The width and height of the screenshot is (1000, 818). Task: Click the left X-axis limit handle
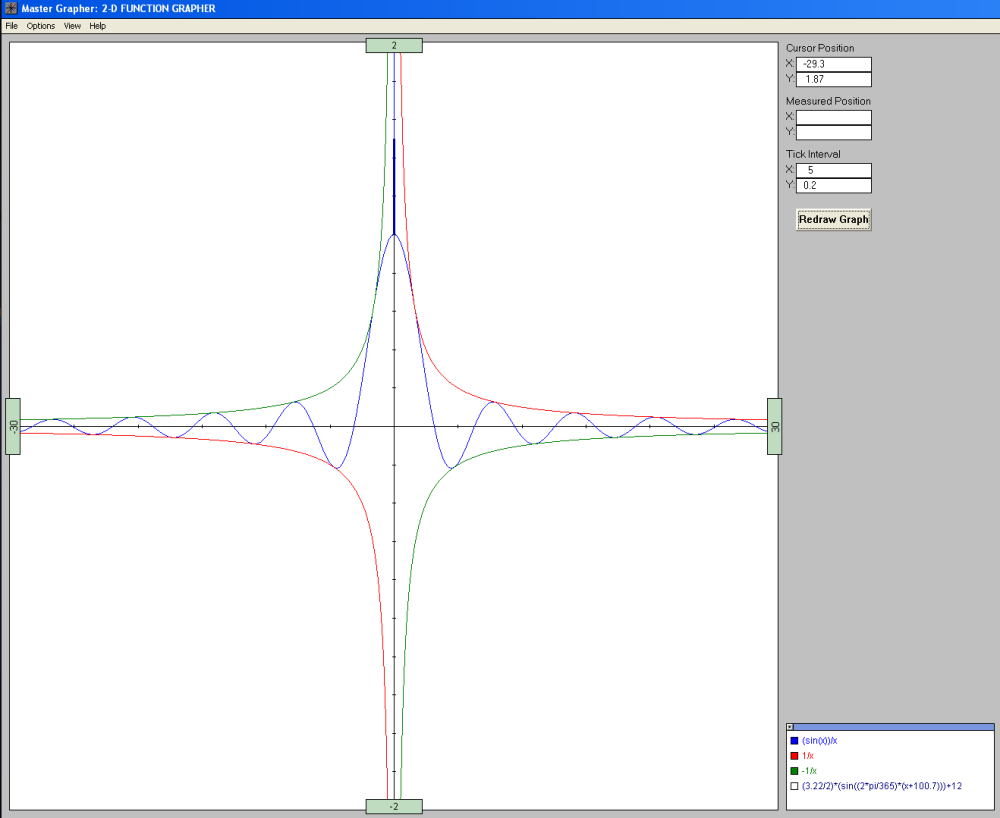click(13, 426)
